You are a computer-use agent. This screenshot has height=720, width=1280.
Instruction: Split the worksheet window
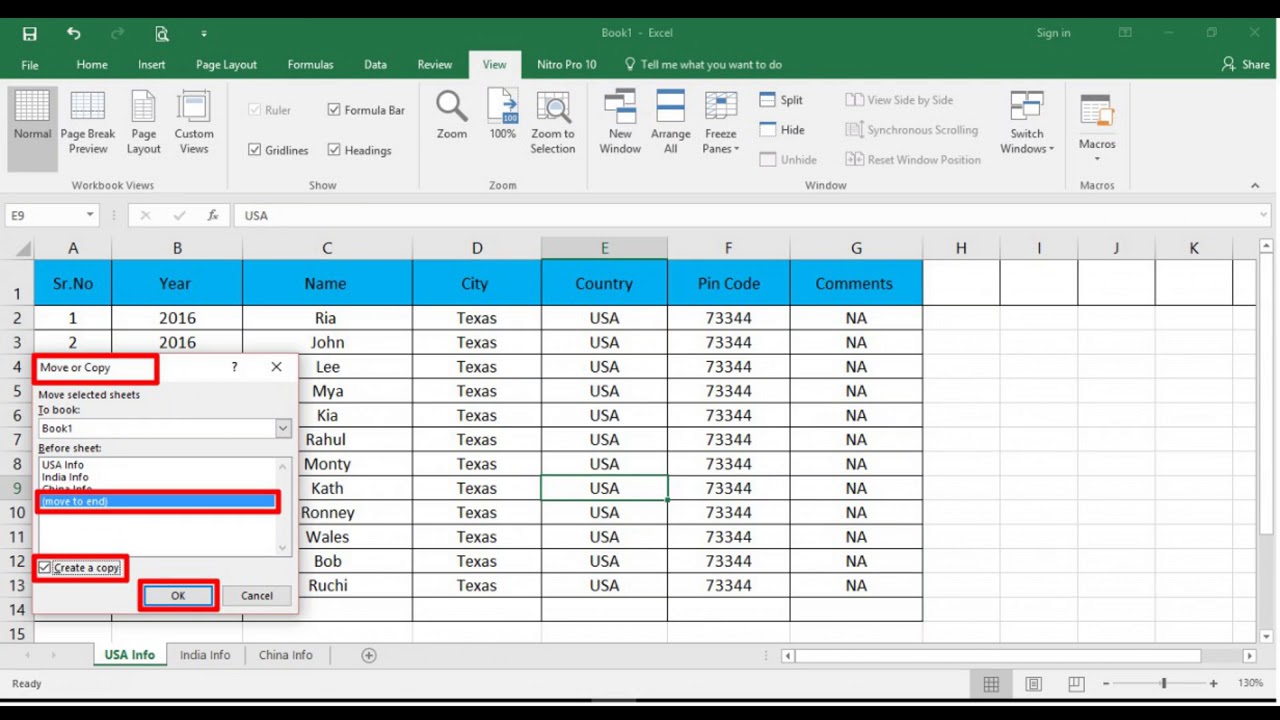(x=781, y=100)
